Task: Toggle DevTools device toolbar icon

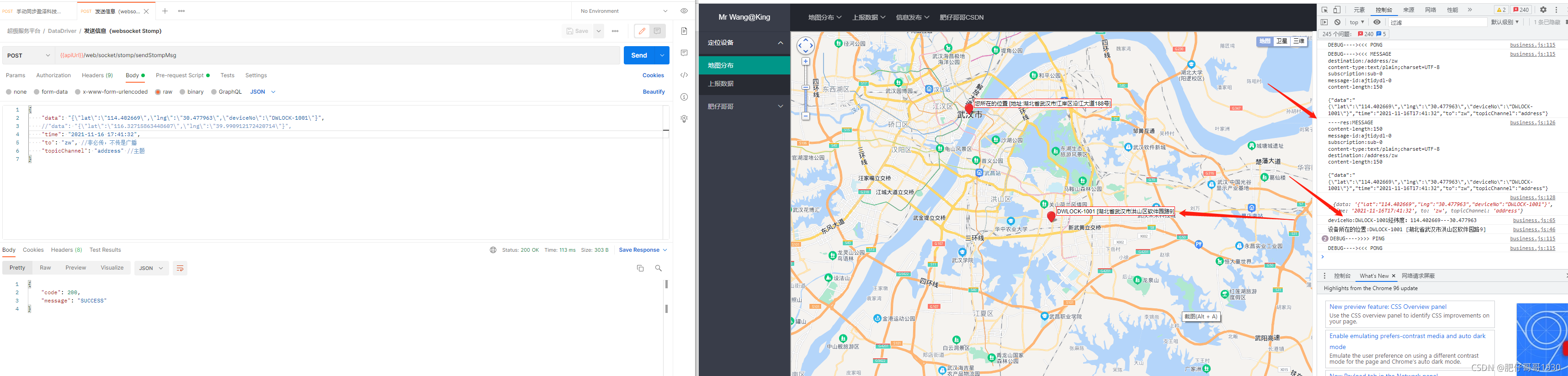Action: [1337, 10]
